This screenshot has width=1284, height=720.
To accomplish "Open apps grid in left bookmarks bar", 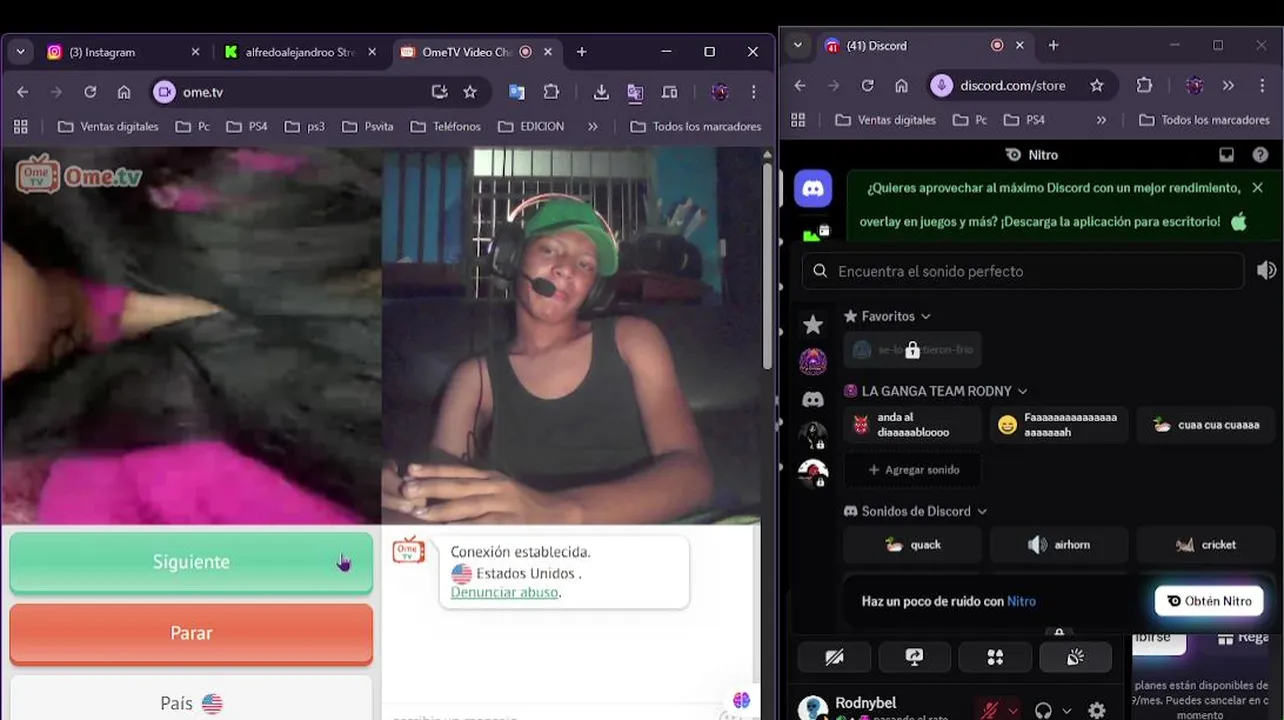I will (21, 127).
